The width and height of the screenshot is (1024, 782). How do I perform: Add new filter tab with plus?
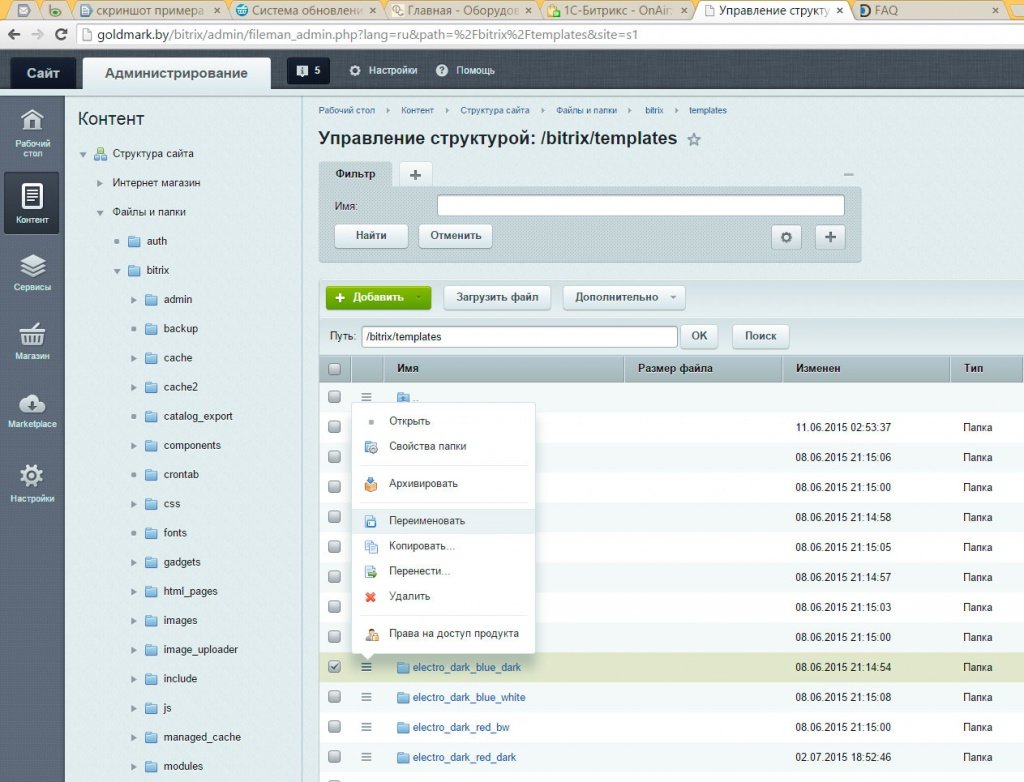[x=415, y=174]
